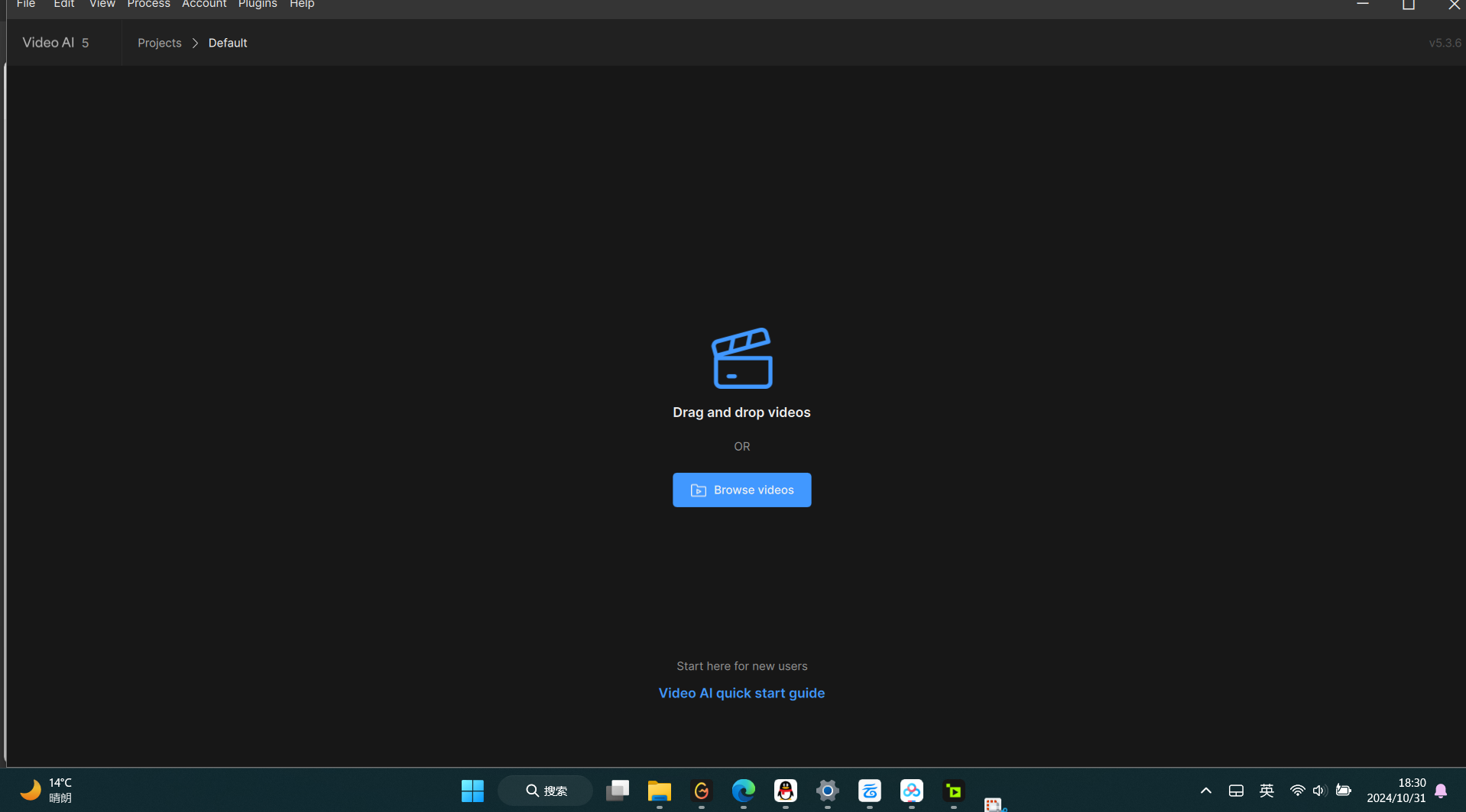Click the Topaz Video AI taskbar icon
This screenshot has height=812, width=1466.
(x=953, y=791)
